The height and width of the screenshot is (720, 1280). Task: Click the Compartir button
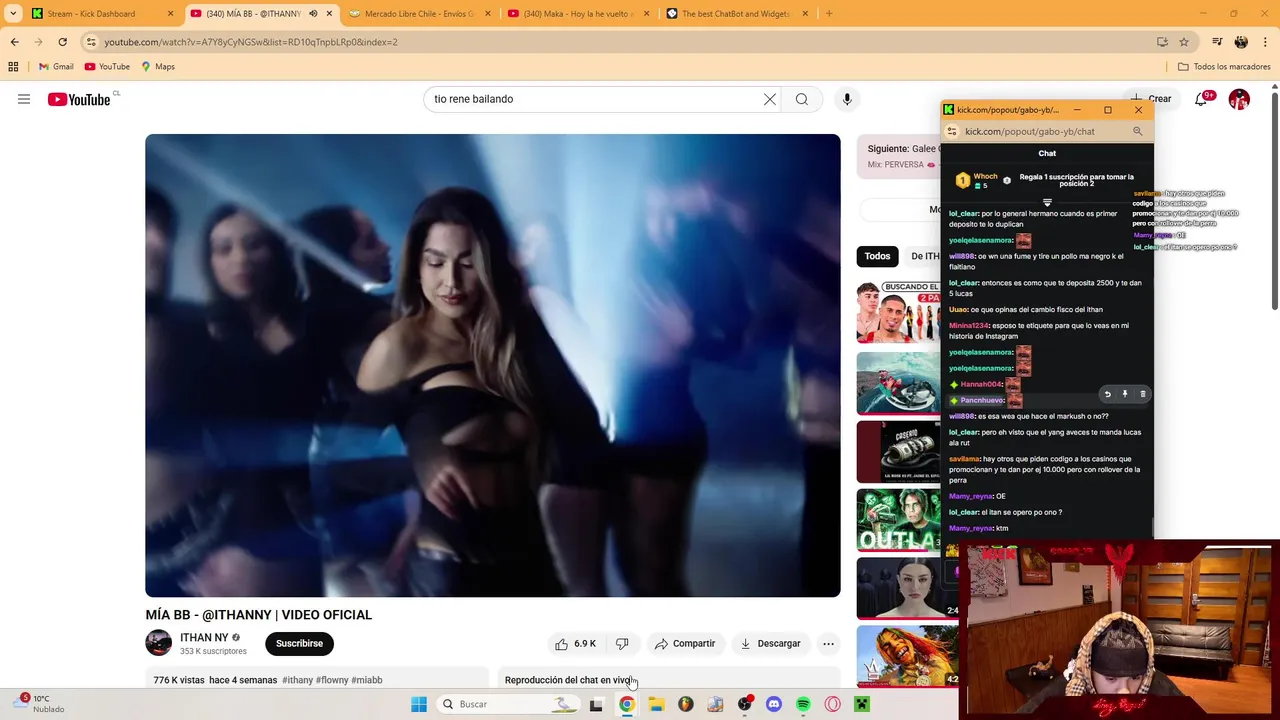coord(685,644)
